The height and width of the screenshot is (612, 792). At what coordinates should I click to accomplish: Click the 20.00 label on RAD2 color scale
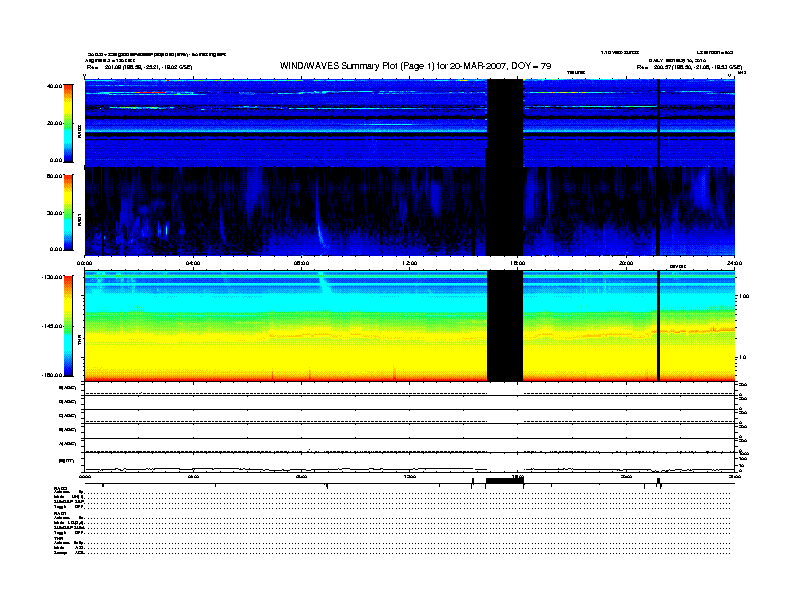[54, 123]
